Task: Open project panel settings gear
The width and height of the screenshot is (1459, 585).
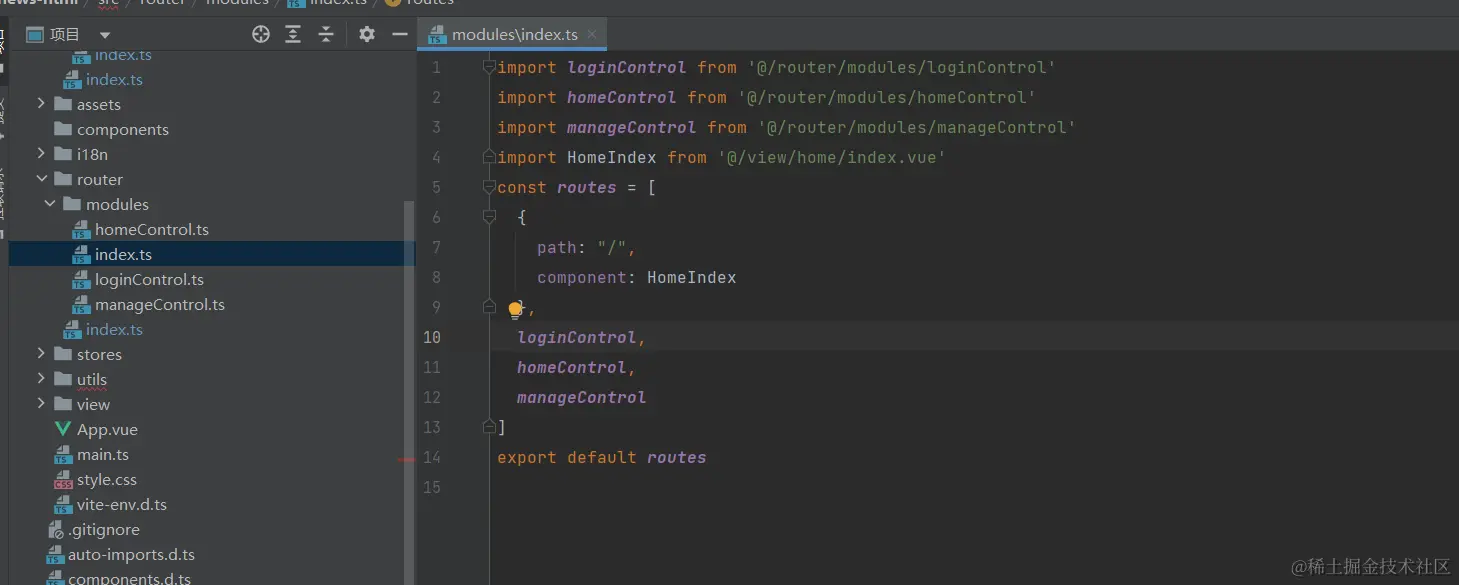Action: [x=367, y=34]
